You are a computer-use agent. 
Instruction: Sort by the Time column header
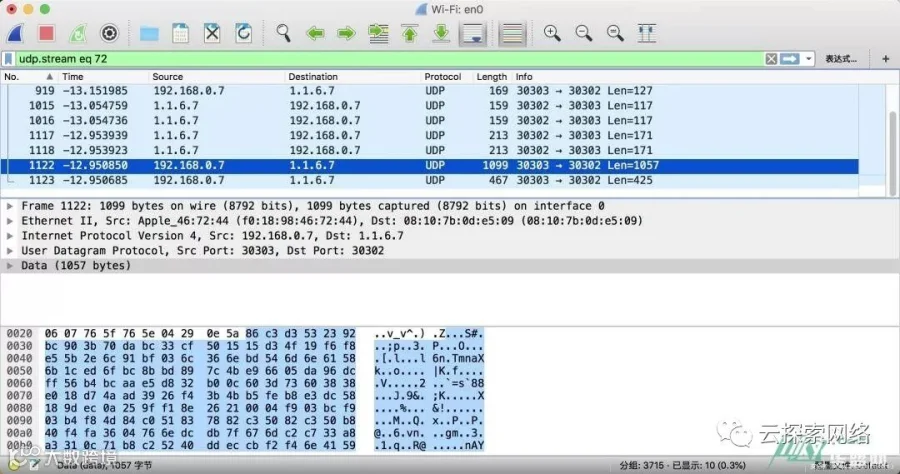click(103, 76)
